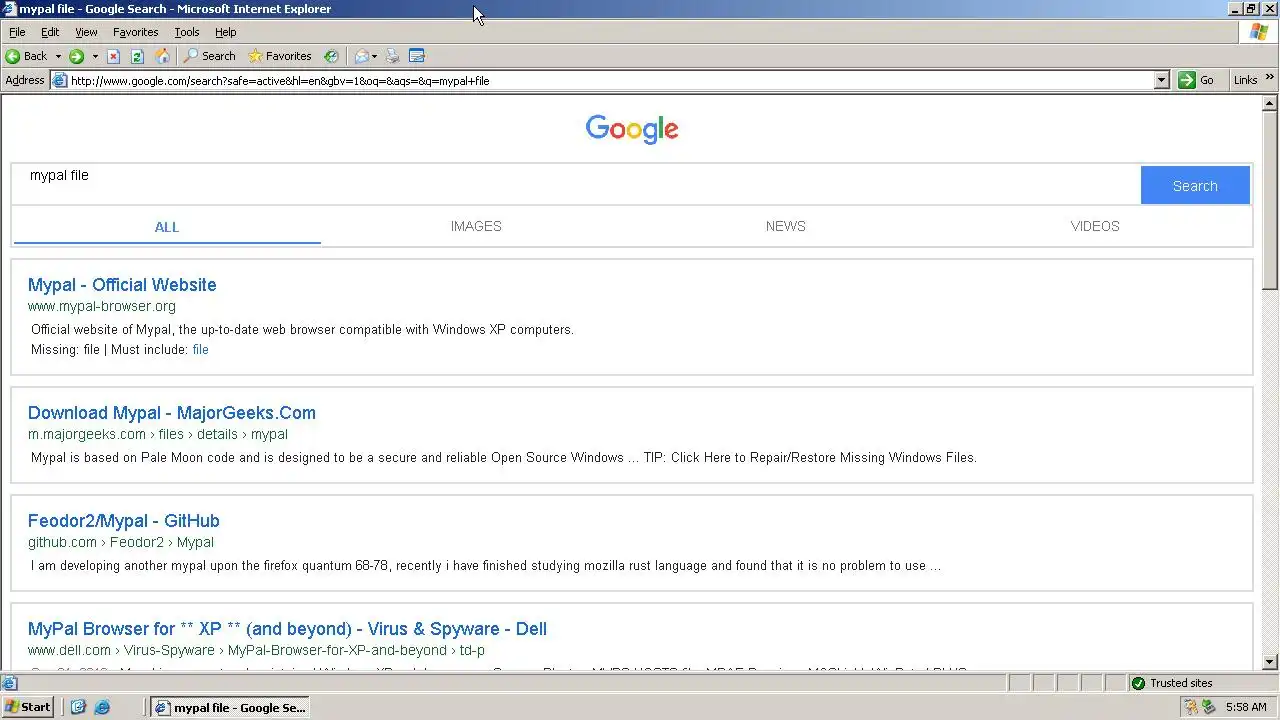
Task: Click the network system tray icon
Action: point(1208,707)
